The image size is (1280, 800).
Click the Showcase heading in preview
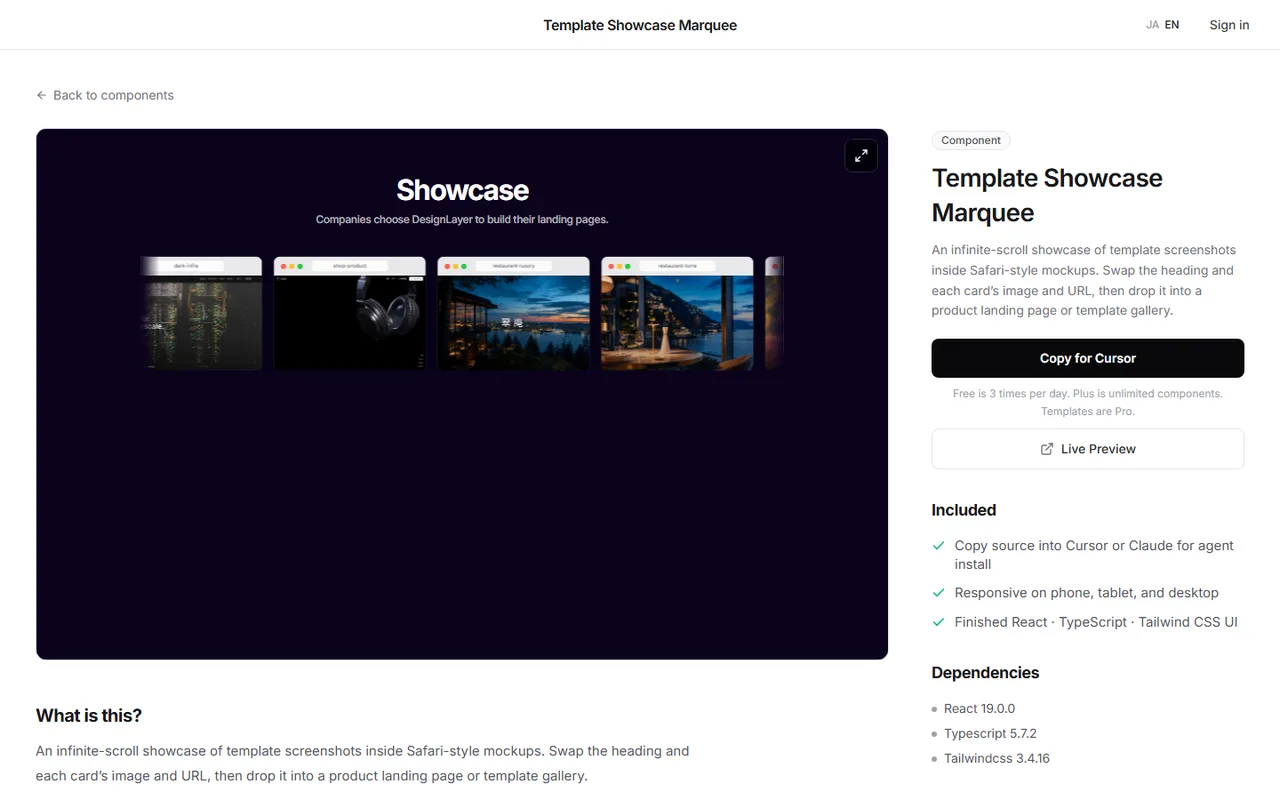[462, 190]
